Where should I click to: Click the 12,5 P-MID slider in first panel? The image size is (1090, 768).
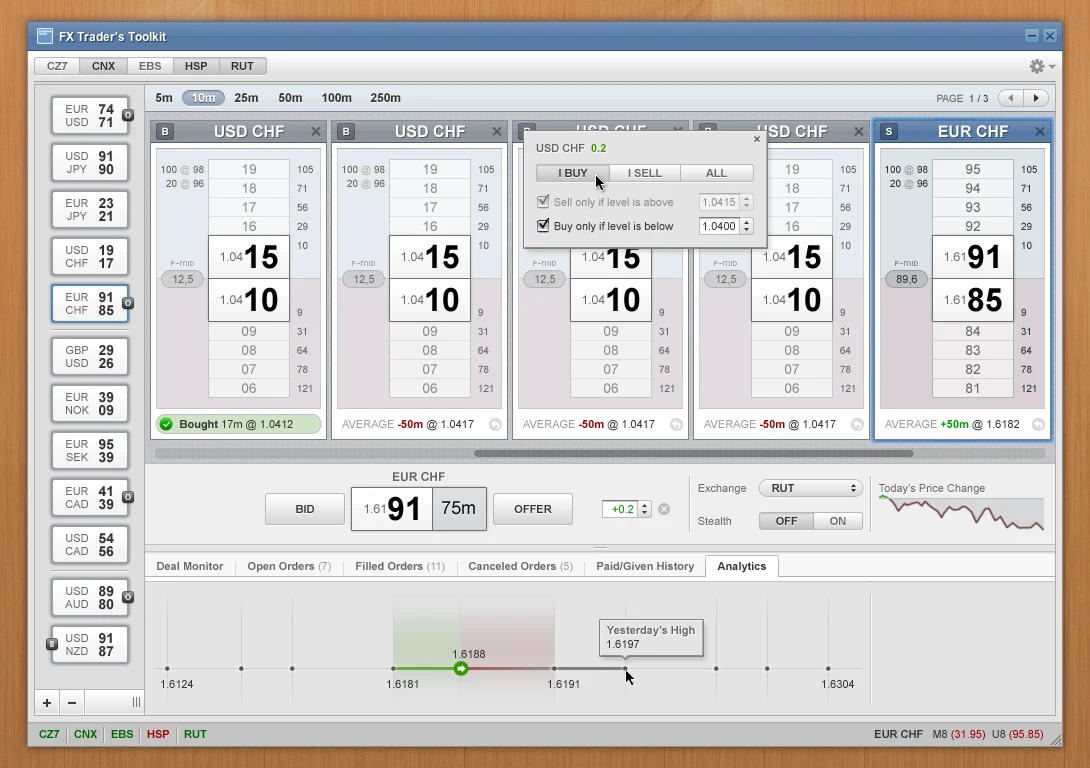pos(183,279)
